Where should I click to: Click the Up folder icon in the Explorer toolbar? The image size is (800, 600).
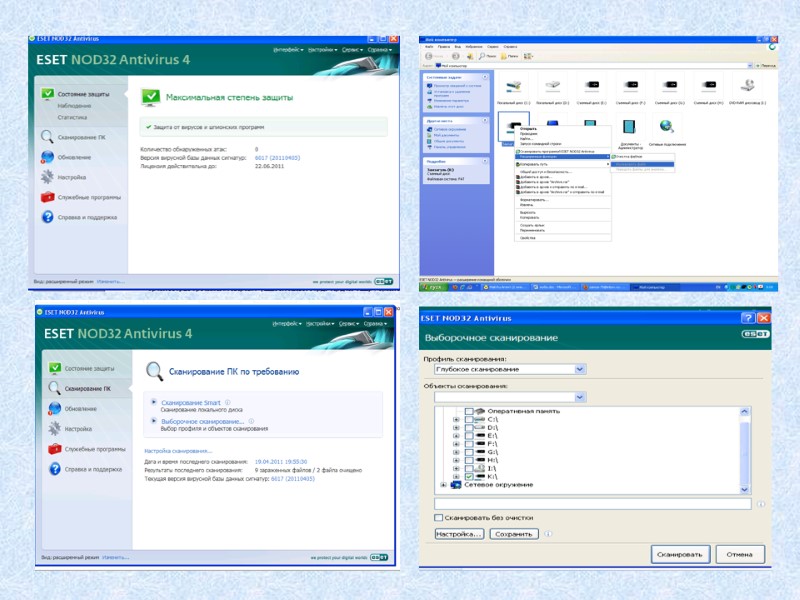tap(470, 56)
